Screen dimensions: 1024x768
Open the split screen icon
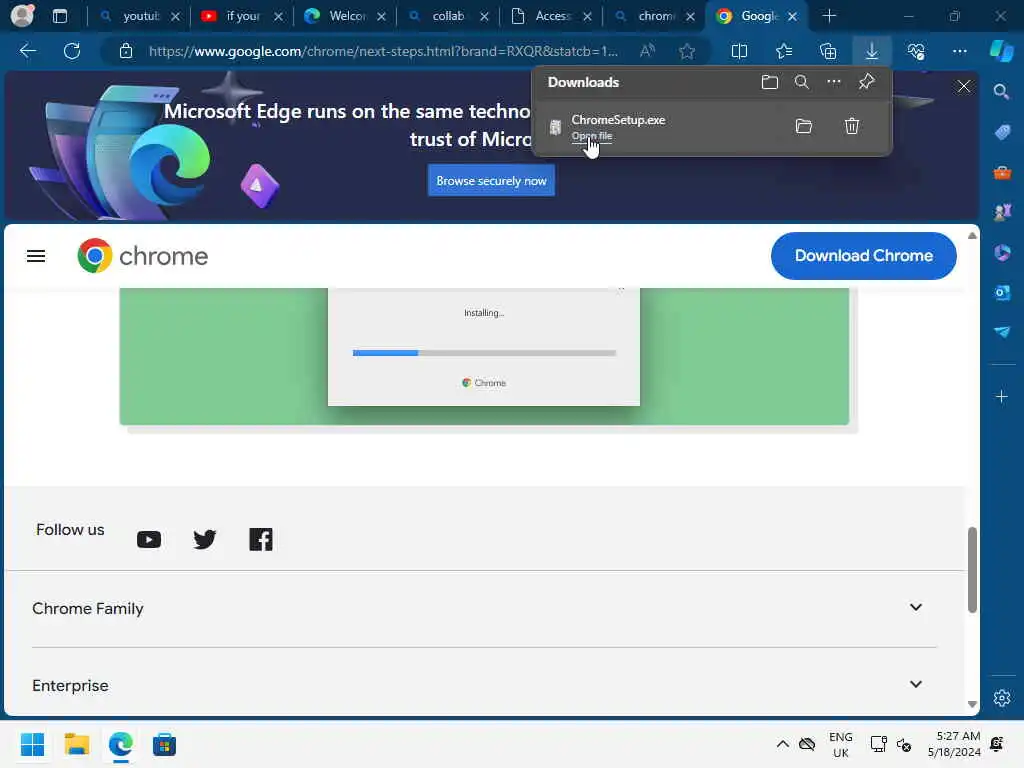pos(739,51)
